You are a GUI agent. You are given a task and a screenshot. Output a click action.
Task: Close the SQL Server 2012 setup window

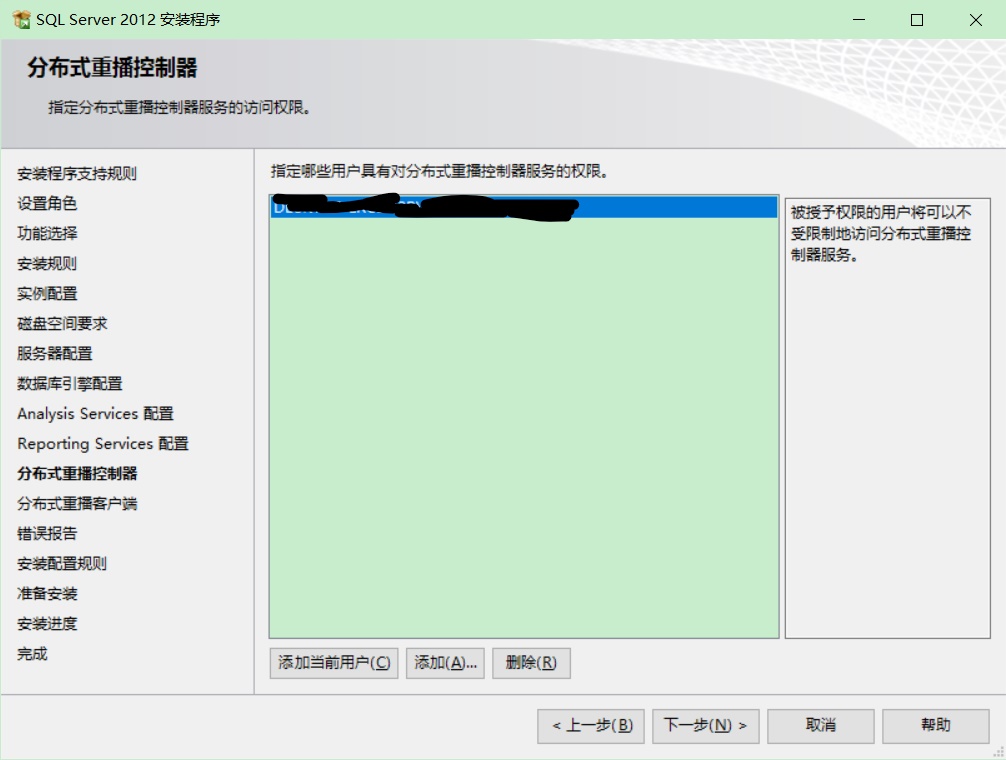pos(976,20)
